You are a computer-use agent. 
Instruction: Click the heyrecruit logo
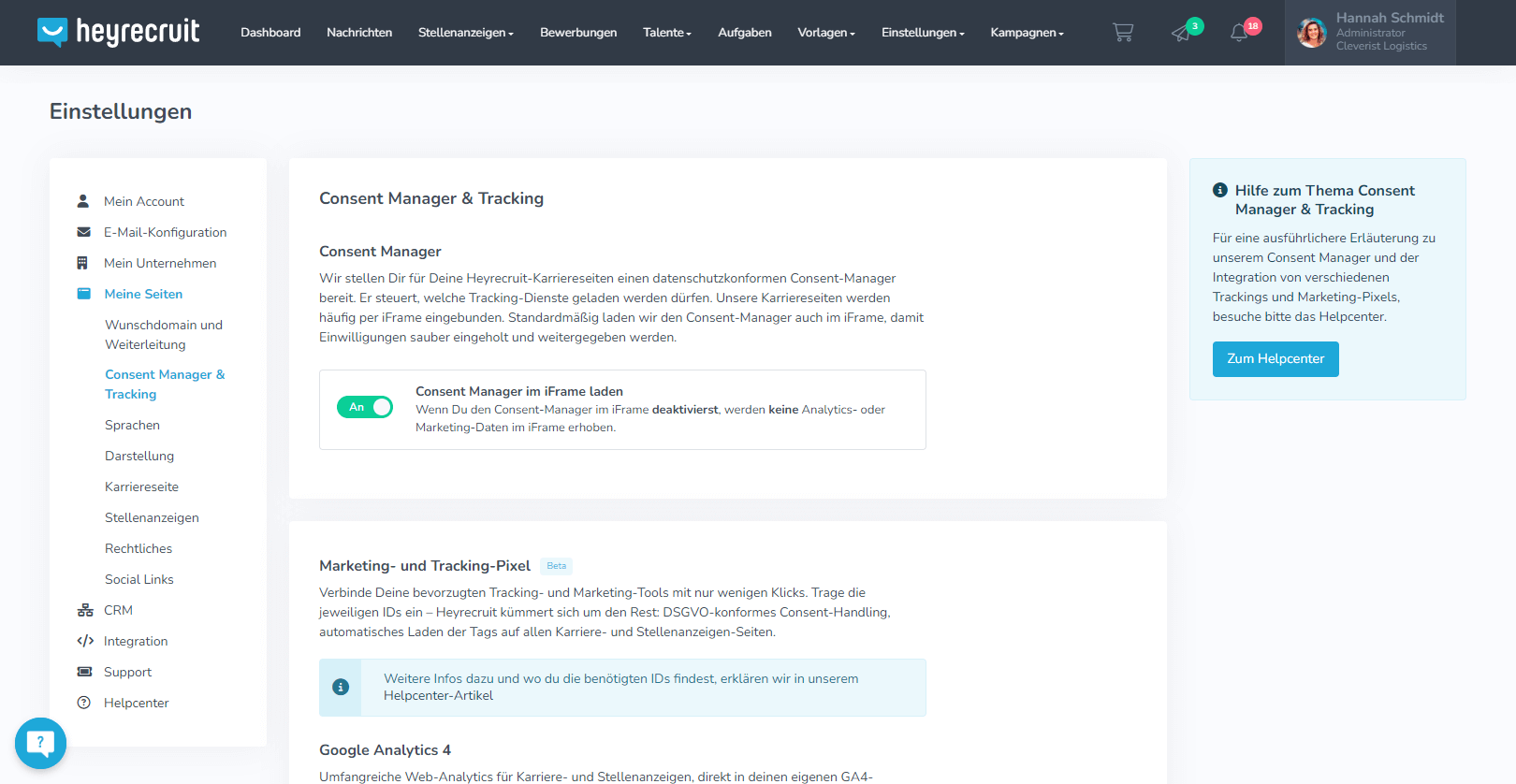click(x=119, y=32)
